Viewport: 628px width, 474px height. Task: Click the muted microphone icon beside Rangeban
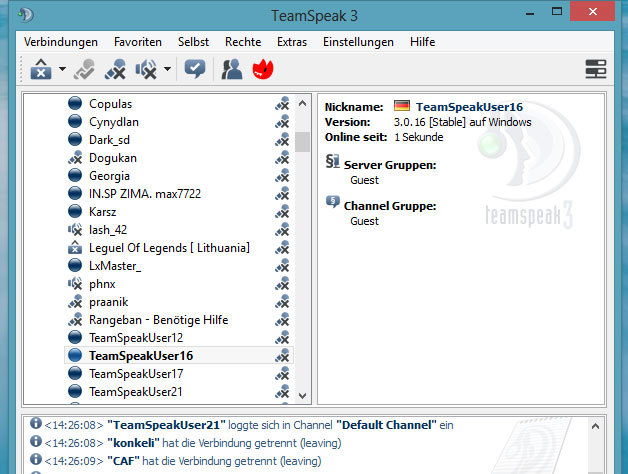75,320
